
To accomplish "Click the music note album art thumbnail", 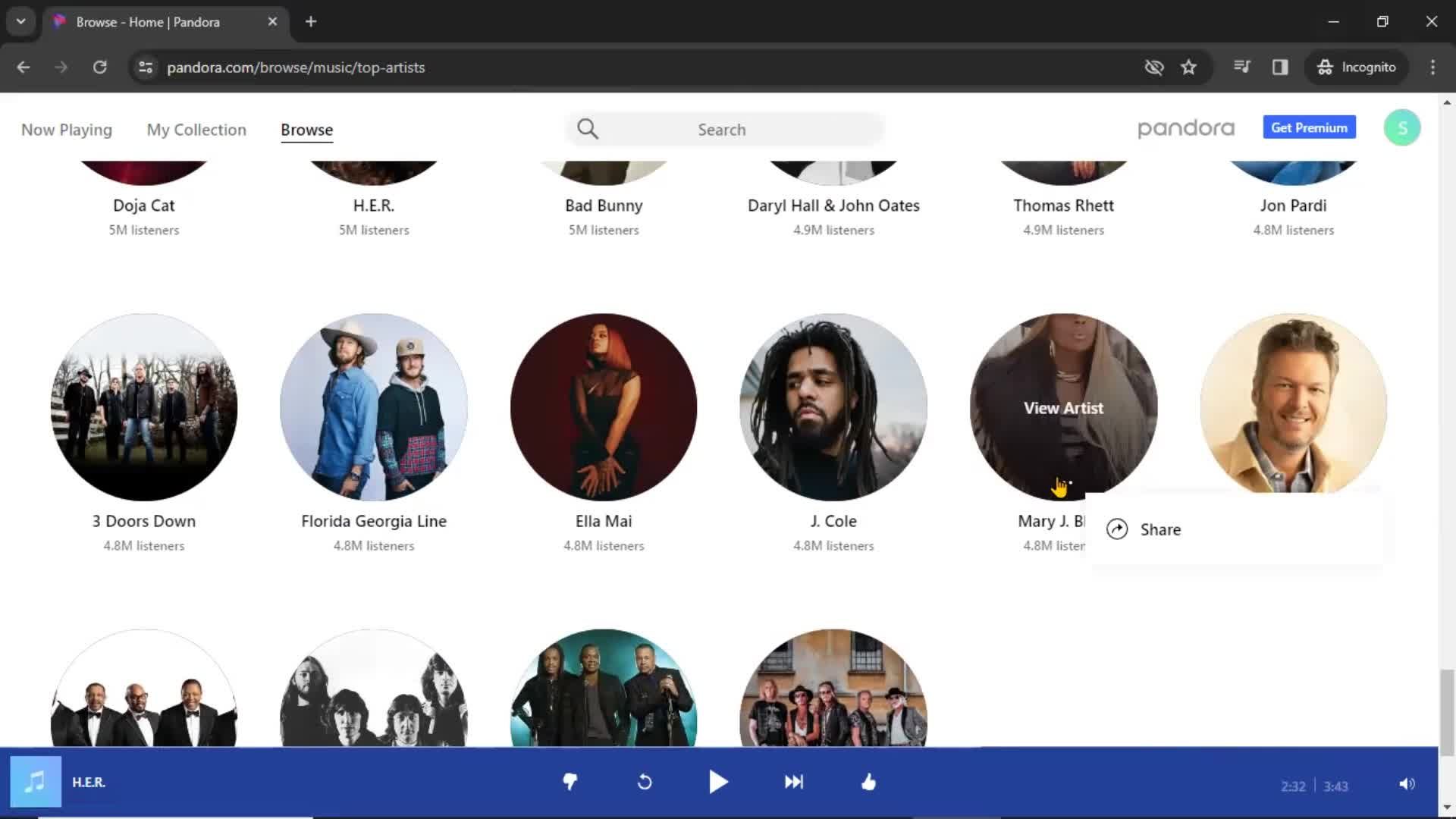I will point(36,782).
